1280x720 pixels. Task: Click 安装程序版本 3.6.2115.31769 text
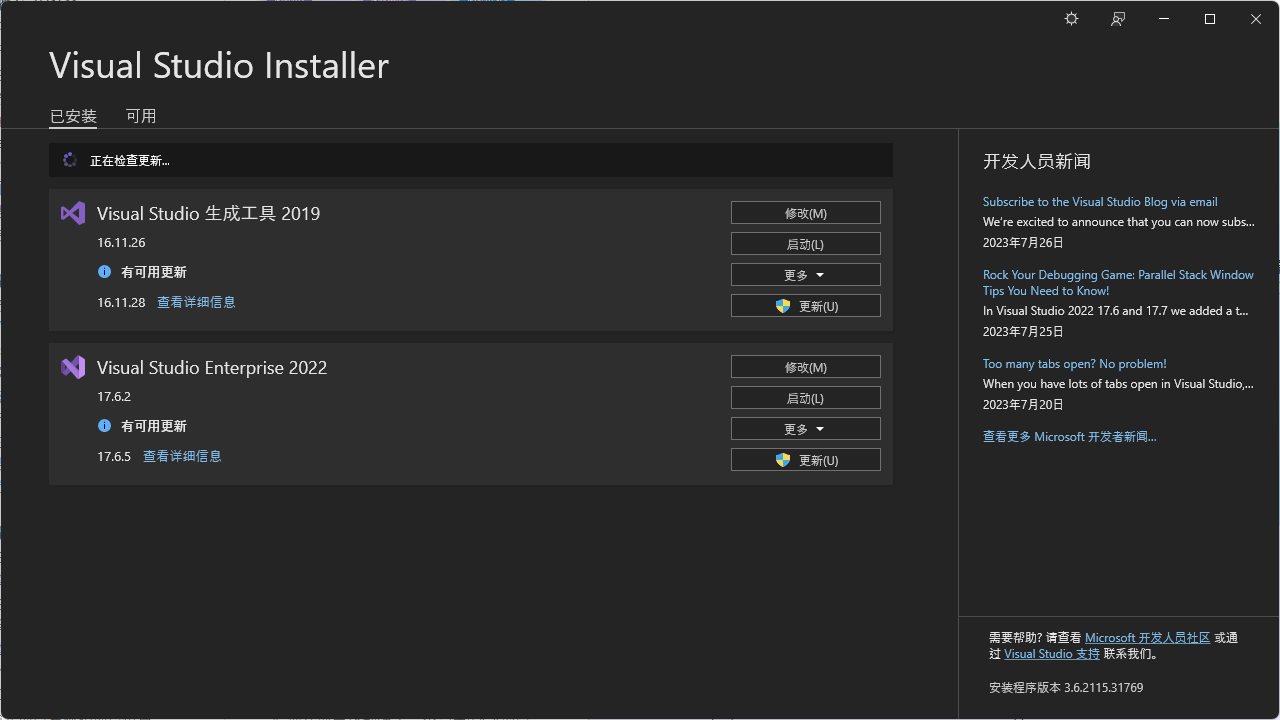click(1066, 688)
